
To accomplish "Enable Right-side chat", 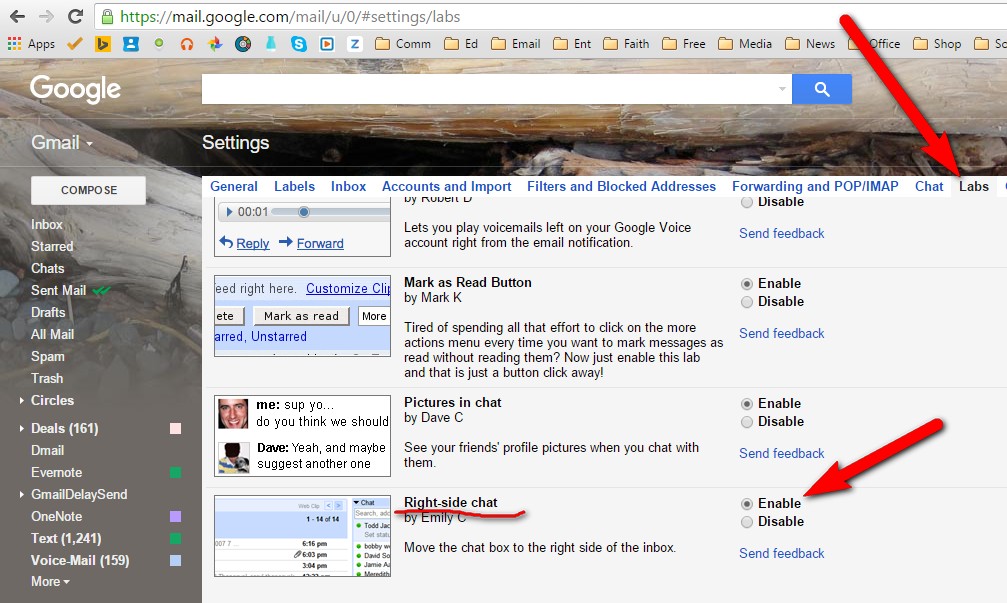I will pos(748,503).
